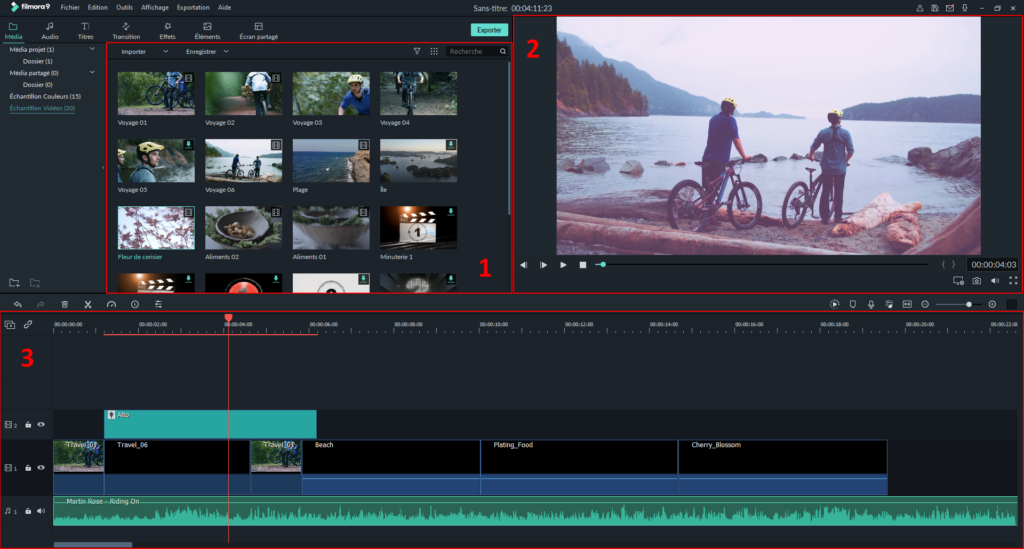Open the Fichier menu
The width and height of the screenshot is (1024, 549).
pyautogui.click(x=70, y=8)
